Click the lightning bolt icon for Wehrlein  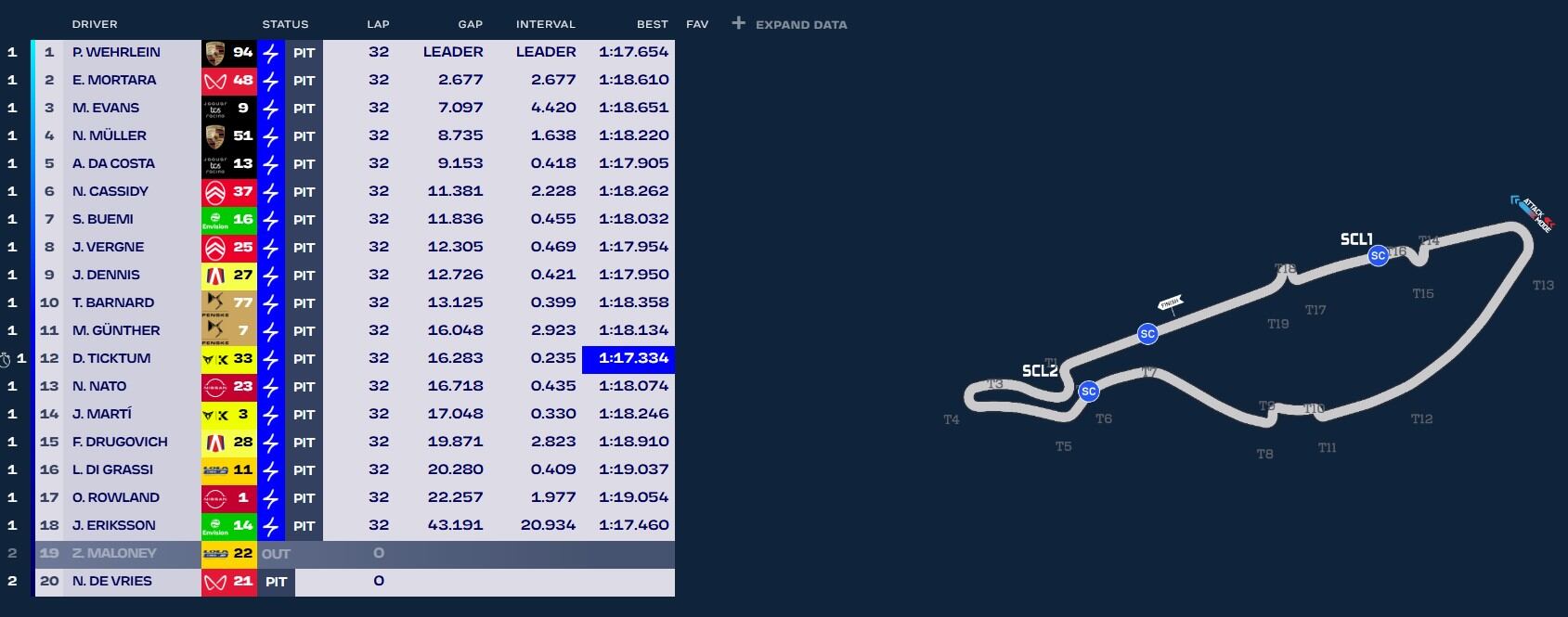pyautogui.click(x=271, y=53)
